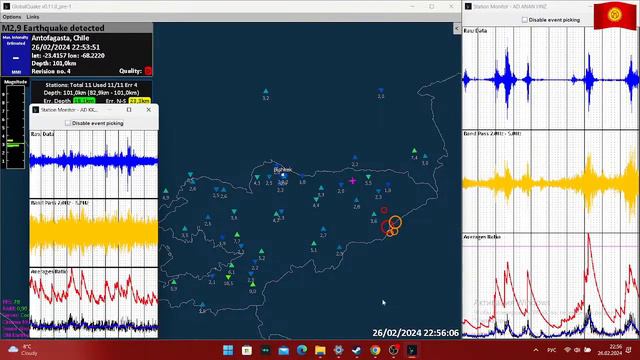Open the Links menu
Viewport: 640px width, 360px height.
coord(33,17)
